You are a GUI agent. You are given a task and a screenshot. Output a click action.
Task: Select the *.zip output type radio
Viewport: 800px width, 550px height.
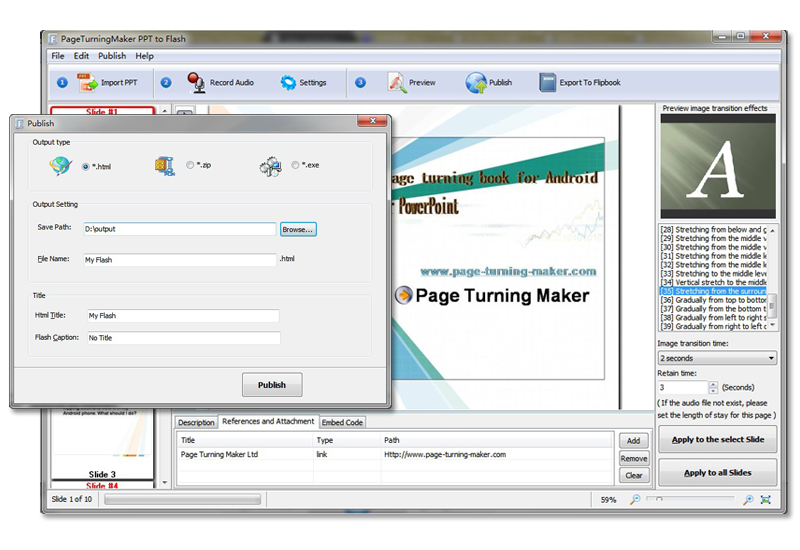(190, 165)
